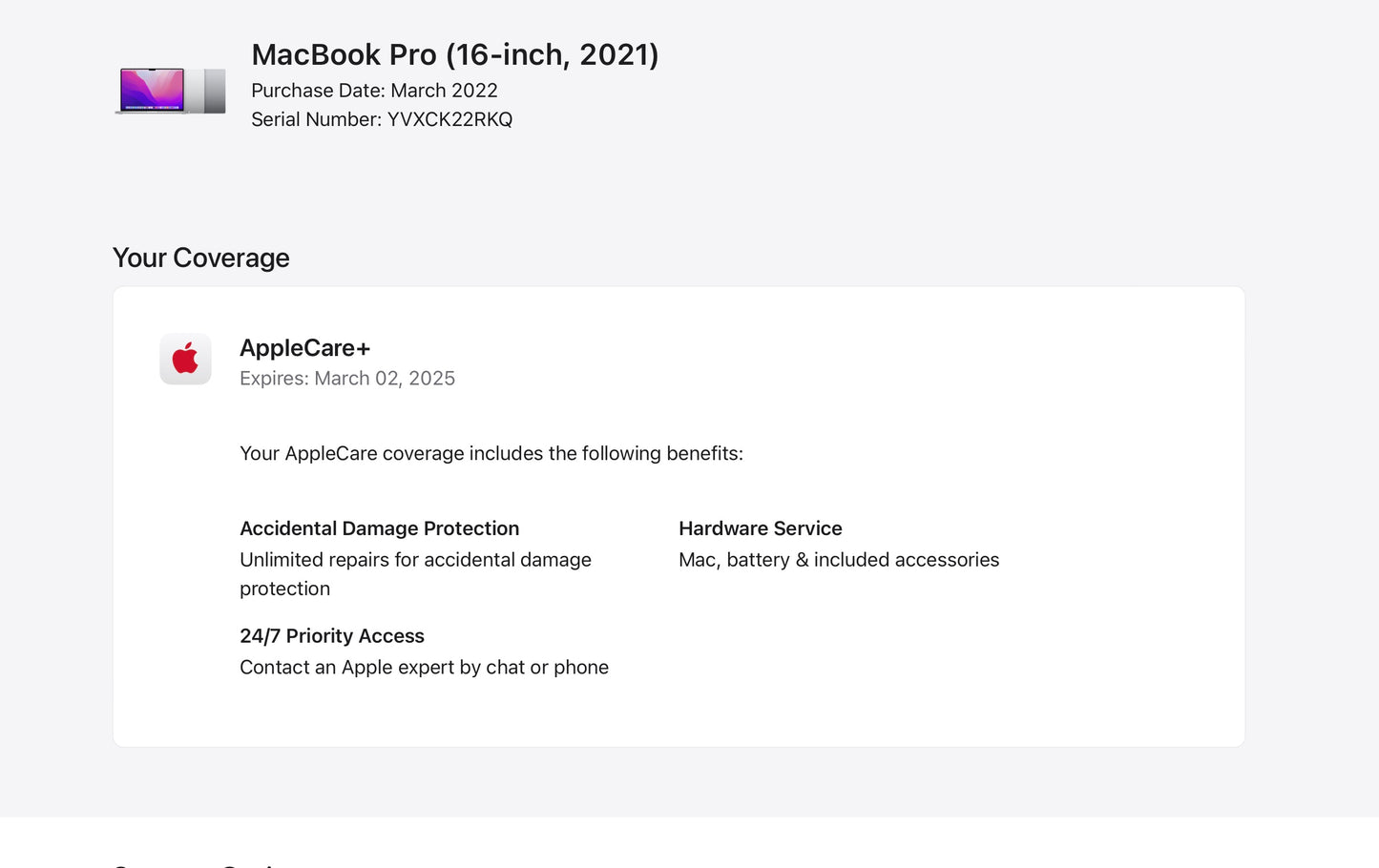Click the AppleCare+ plan title
The height and width of the screenshot is (868, 1379).
tap(304, 348)
